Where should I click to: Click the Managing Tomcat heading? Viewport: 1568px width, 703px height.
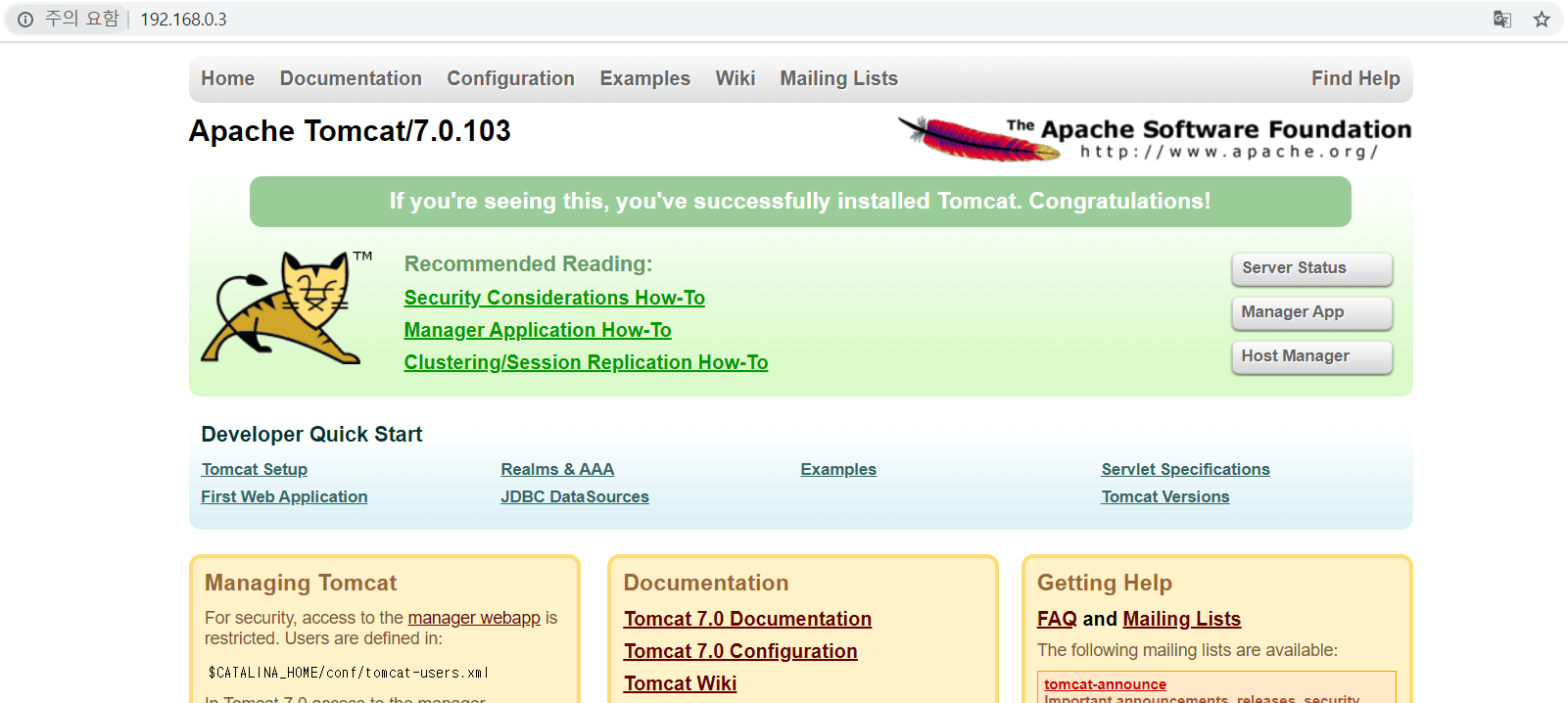click(x=301, y=584)
